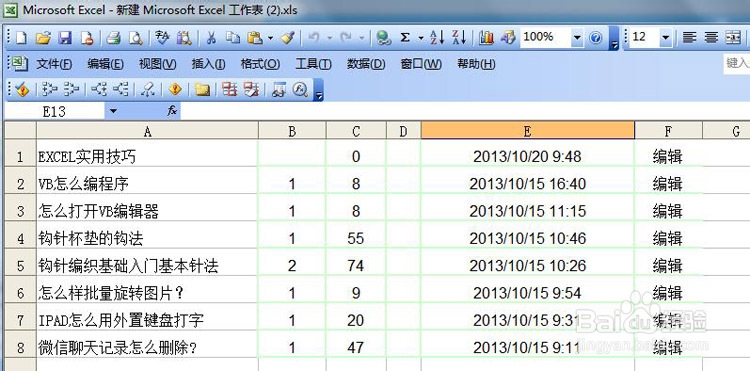The height and width of the screenshot is (371, 750).
Task: Run the Spelling check tool
Action: pos(162,38)
